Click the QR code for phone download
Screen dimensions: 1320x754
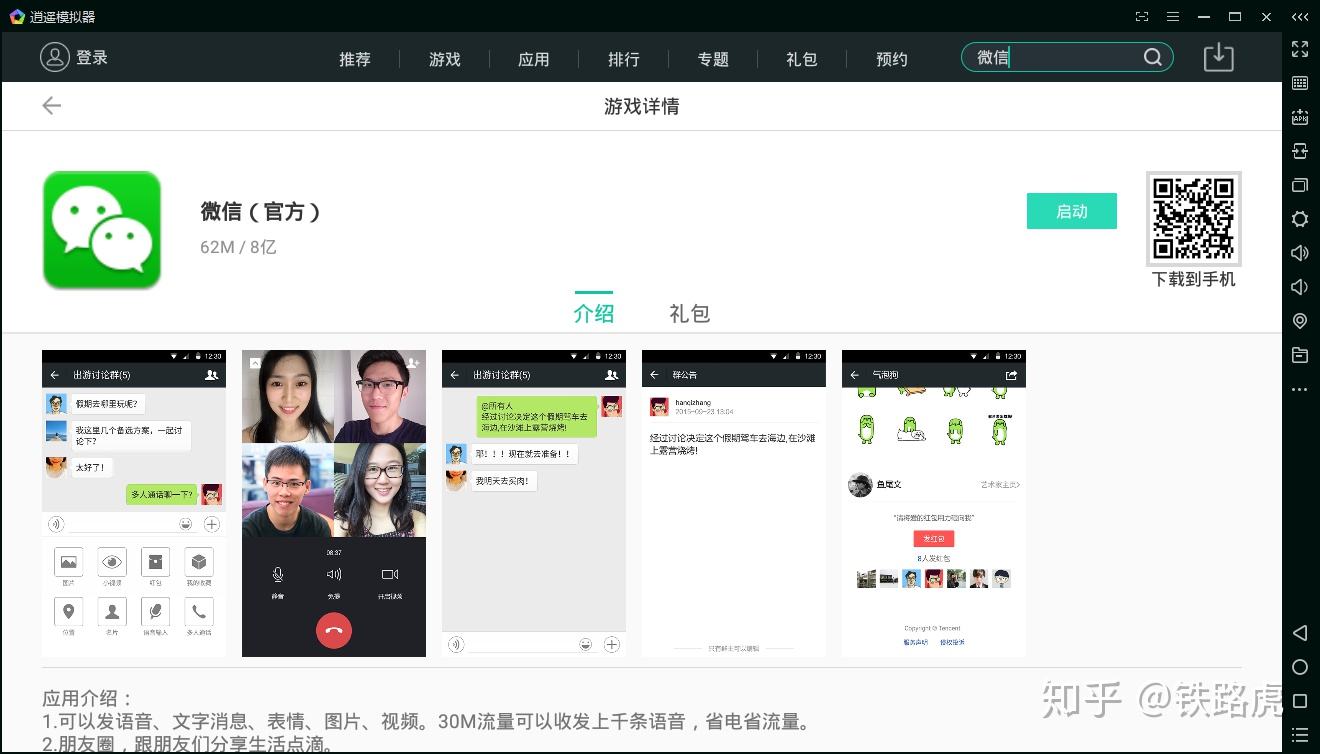(x=1194, y=218)
